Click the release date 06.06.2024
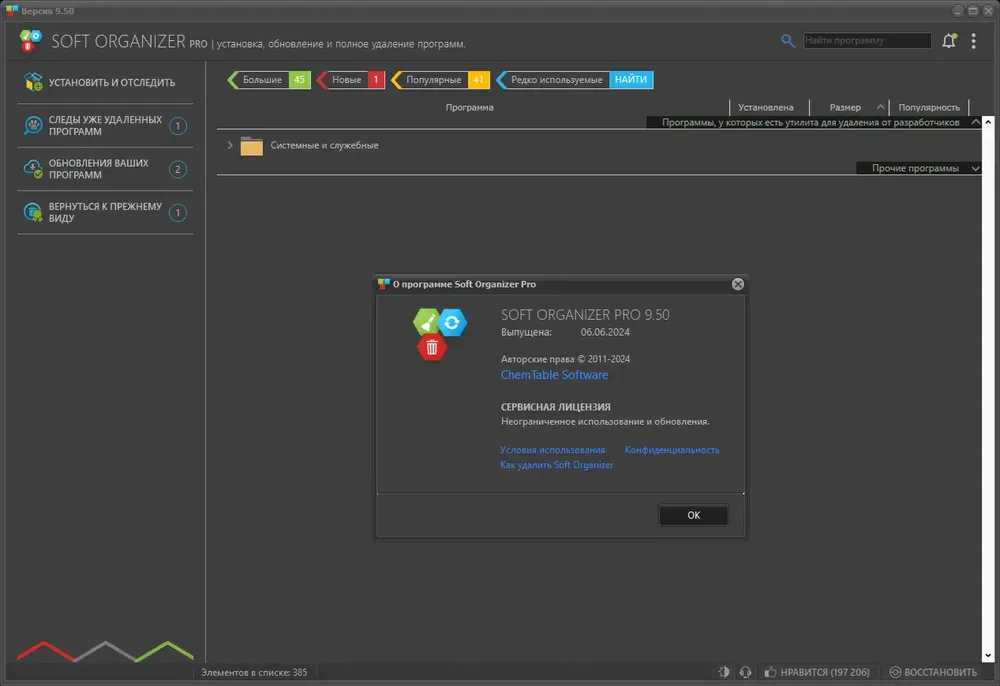Image resolution: width=1000 pixels, height=686 pixels. tap(605, 332)
